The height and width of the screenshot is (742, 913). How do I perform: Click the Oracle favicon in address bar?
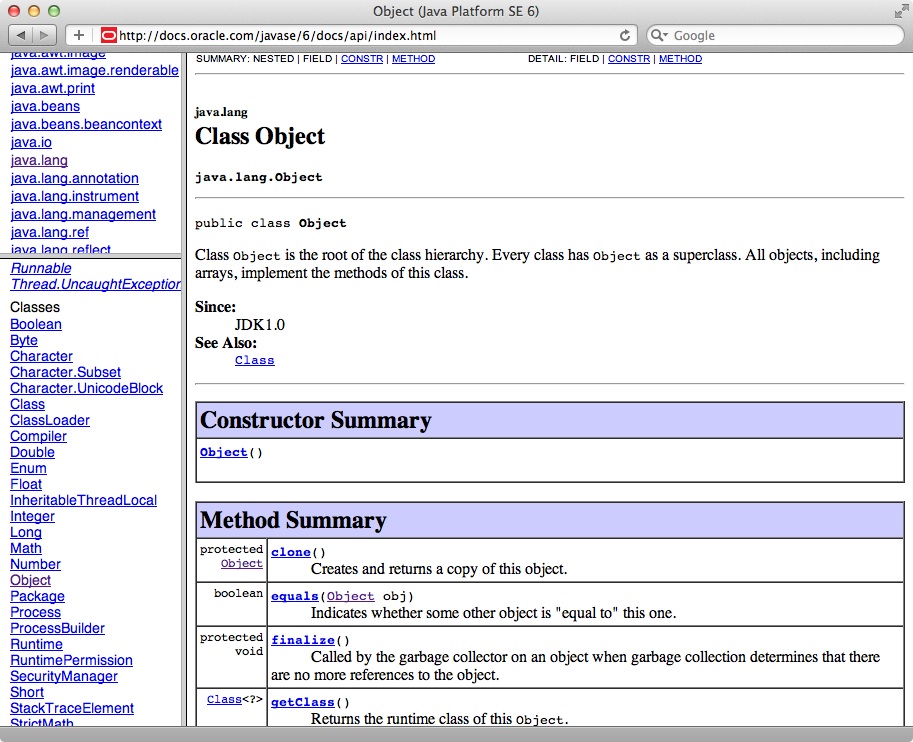click(109, 35)
